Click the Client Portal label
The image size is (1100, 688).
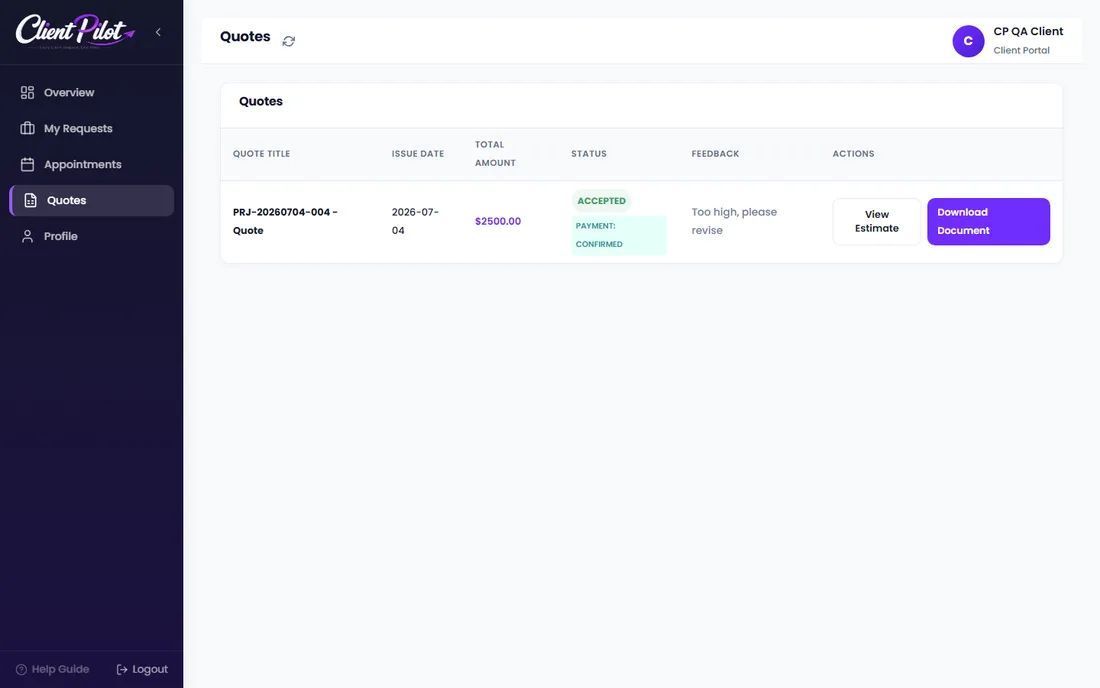point(1021,50)
